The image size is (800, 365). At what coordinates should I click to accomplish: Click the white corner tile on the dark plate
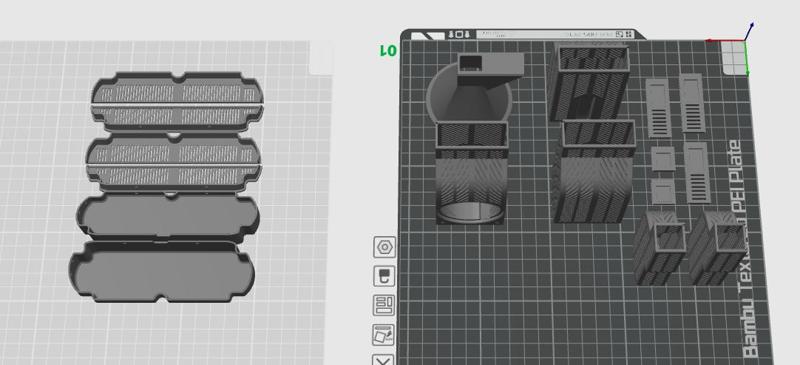pyautogui.click(x=735, y=58)
